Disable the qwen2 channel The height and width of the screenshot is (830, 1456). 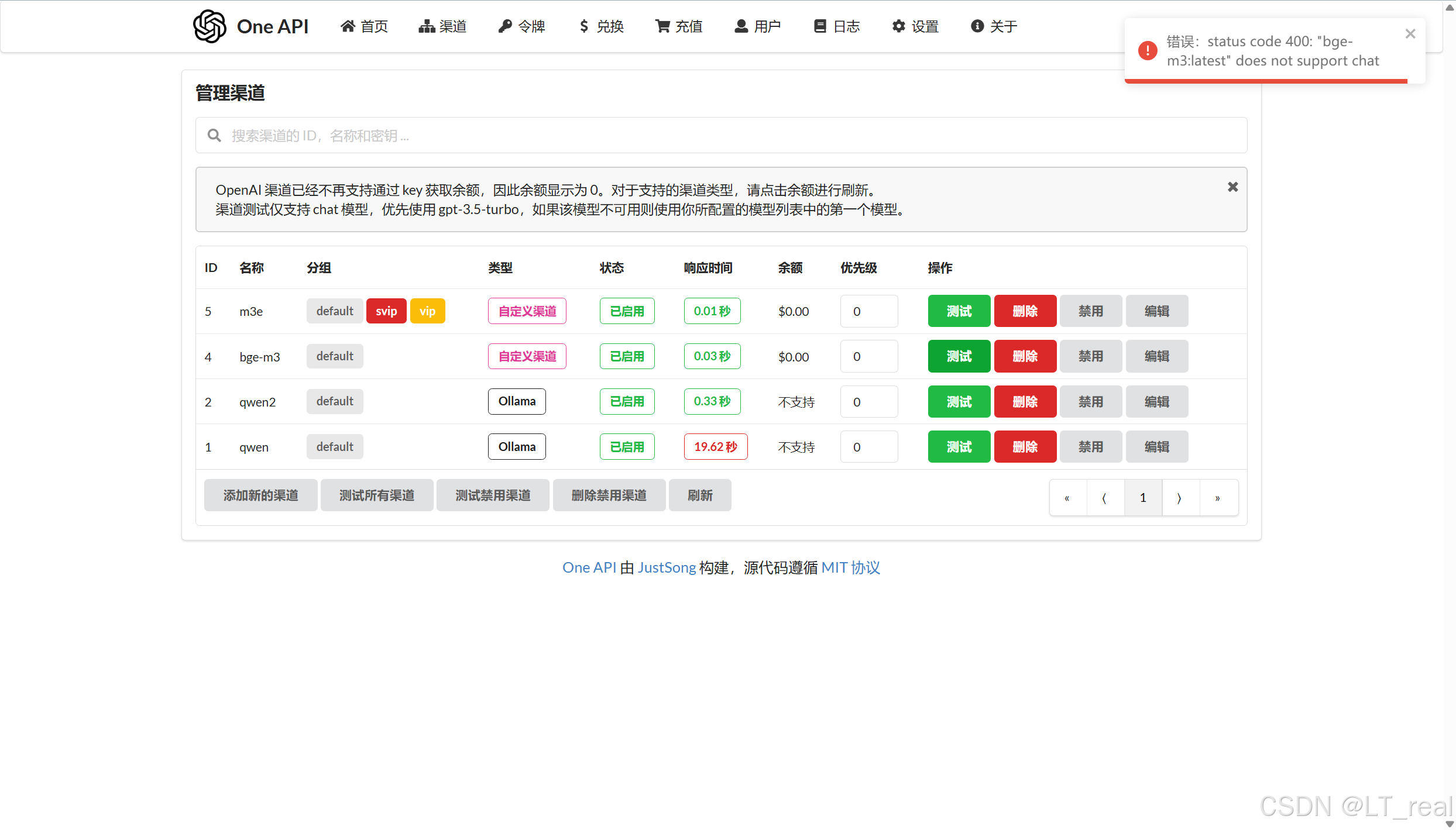click(1090, 402)
